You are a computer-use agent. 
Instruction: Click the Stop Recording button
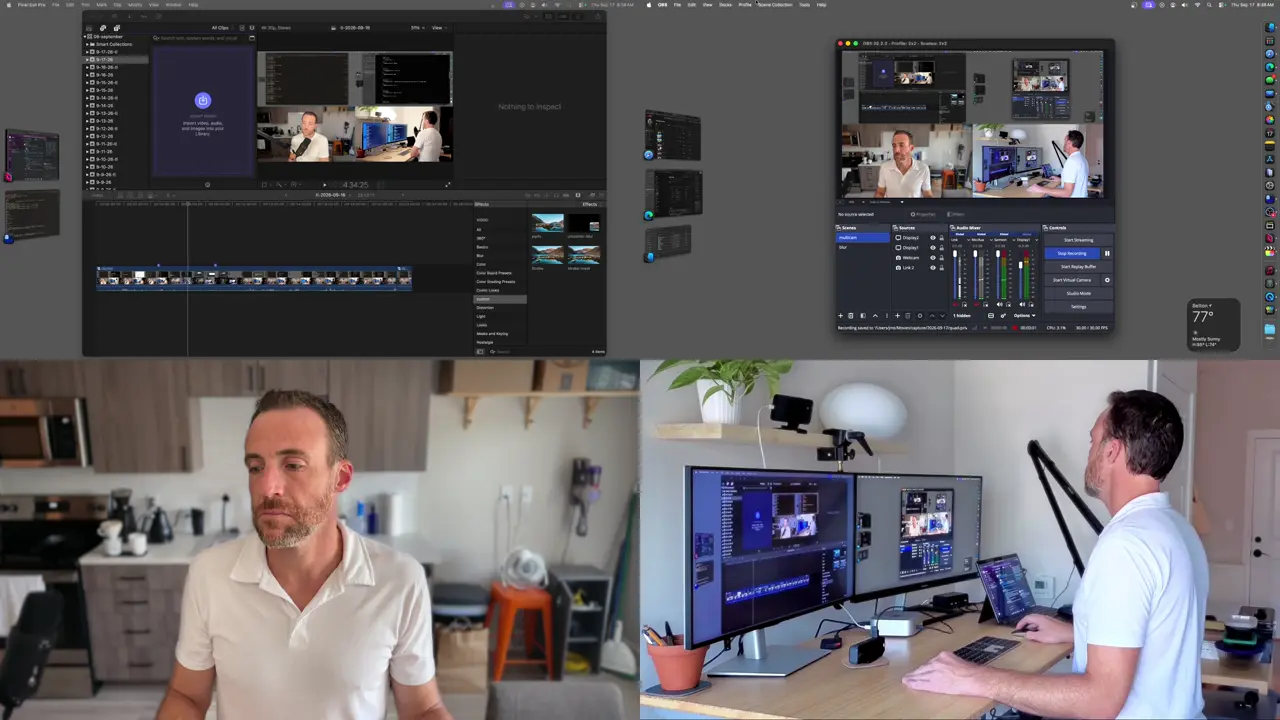point(1072,253)
